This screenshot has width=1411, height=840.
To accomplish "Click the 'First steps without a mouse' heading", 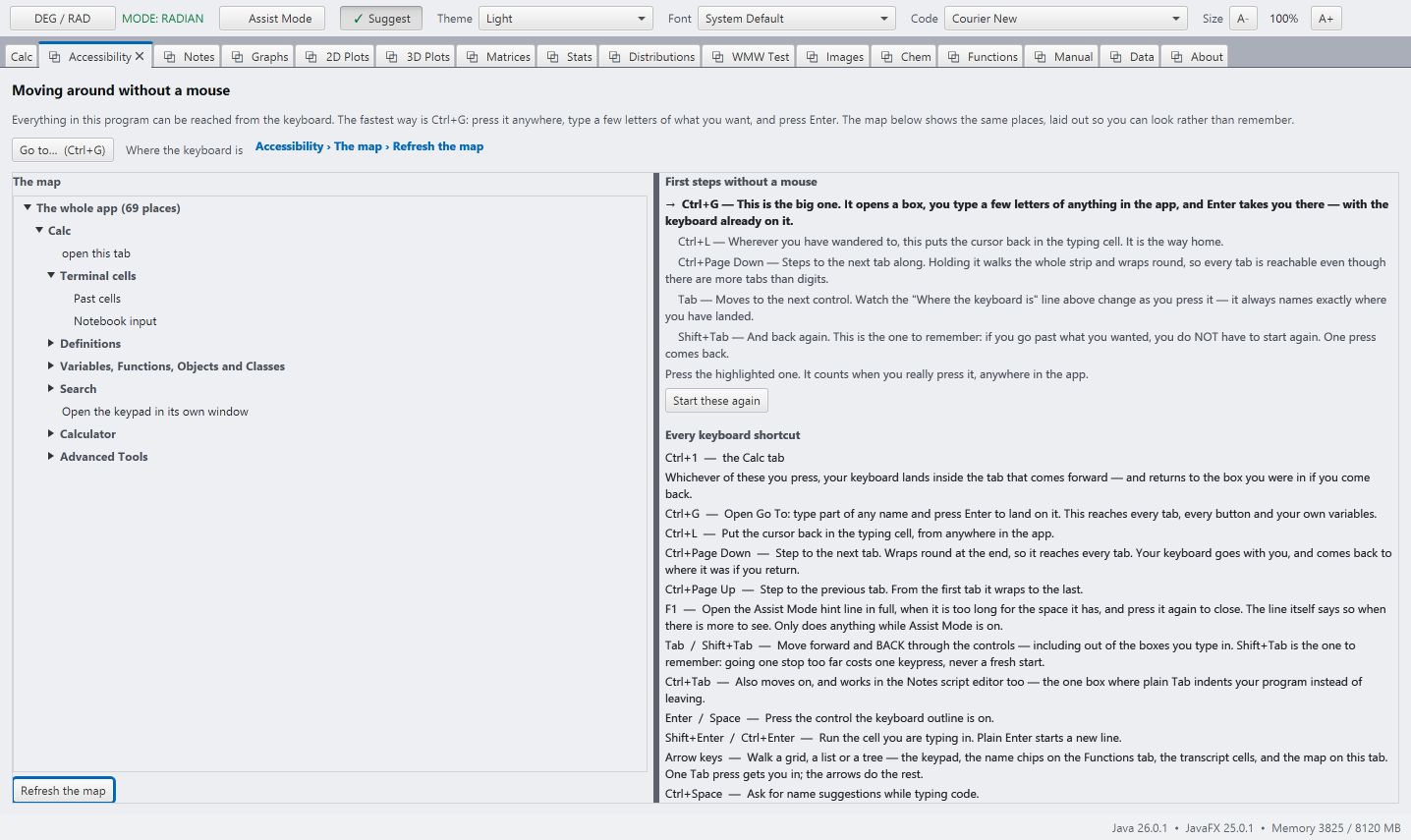I will [741, 182].
